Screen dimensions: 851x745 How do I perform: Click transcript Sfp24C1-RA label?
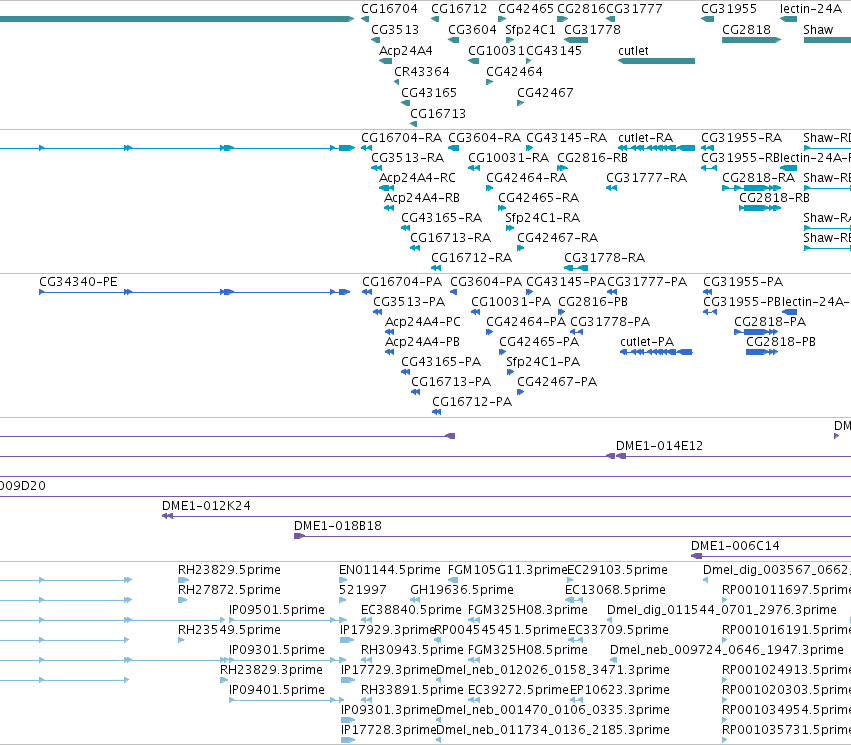[542, 218]
